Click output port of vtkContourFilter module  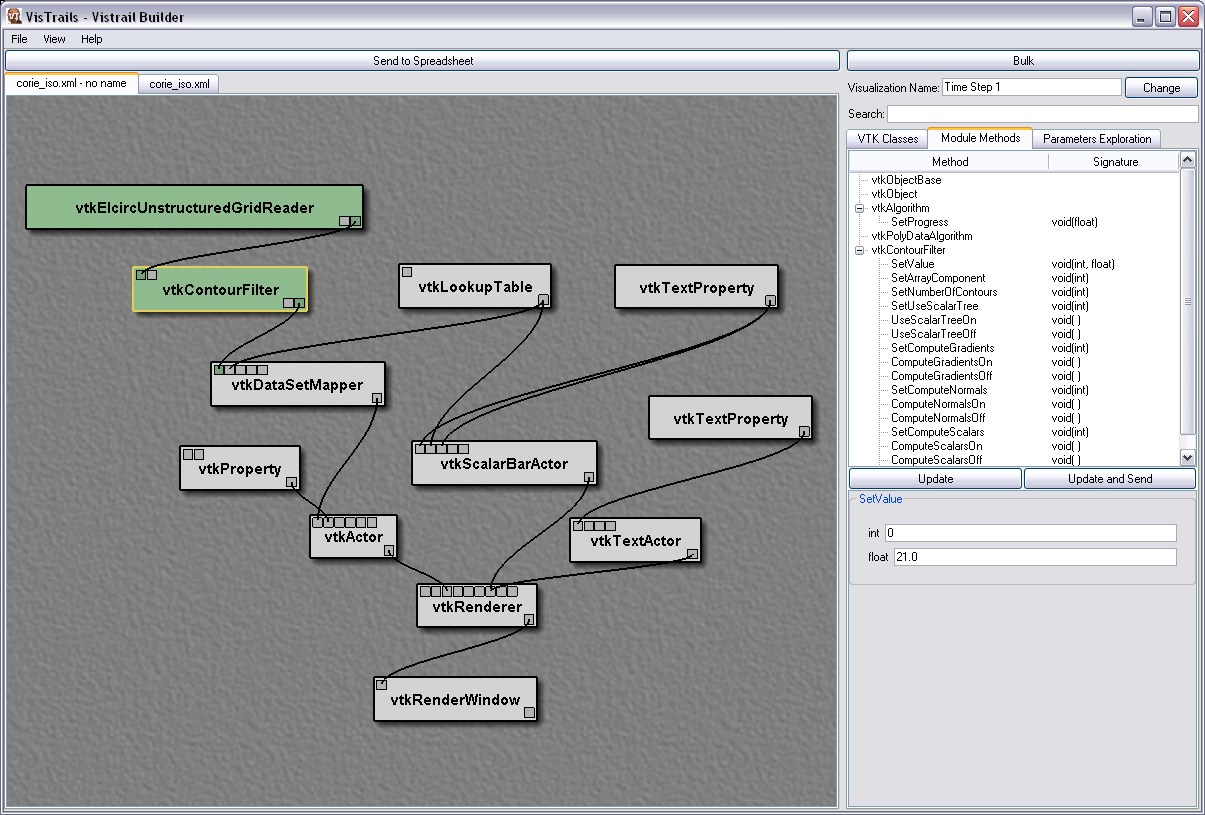[299, 303]
